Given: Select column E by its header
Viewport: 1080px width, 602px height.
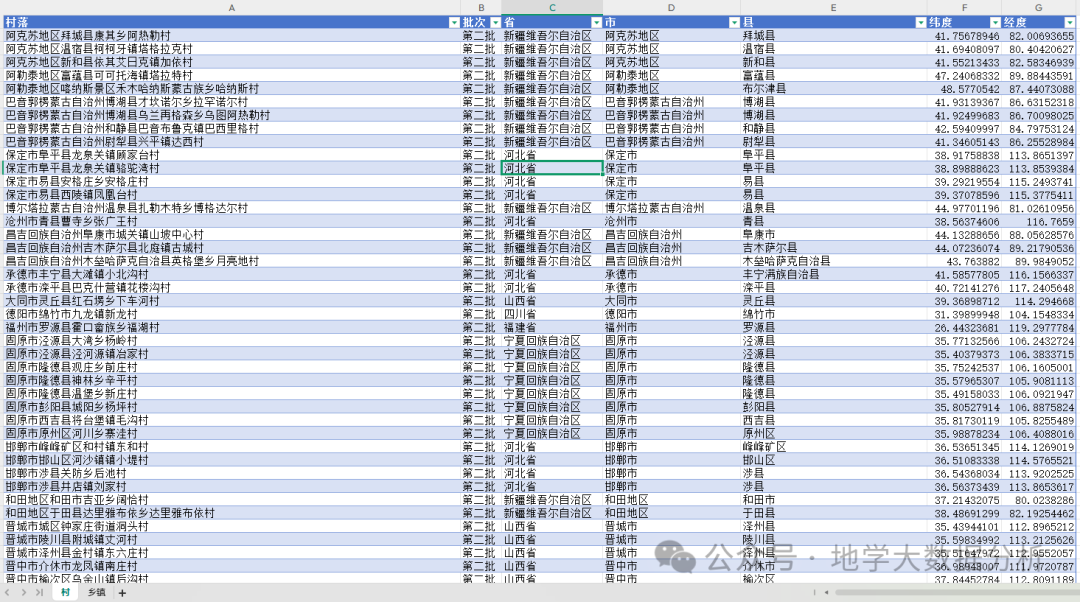Looking at the screenshot, I should (x=833, y=8).
